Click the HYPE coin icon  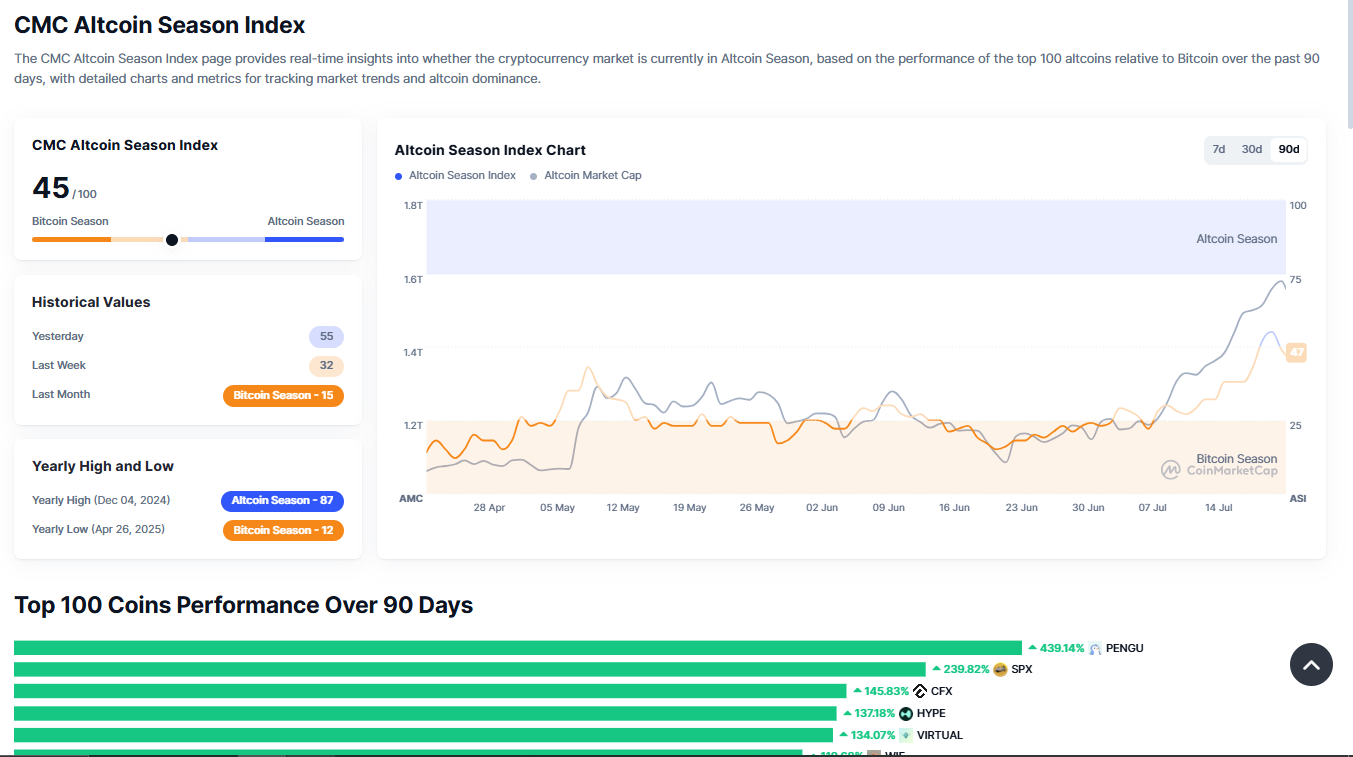(x=906, y=713)
